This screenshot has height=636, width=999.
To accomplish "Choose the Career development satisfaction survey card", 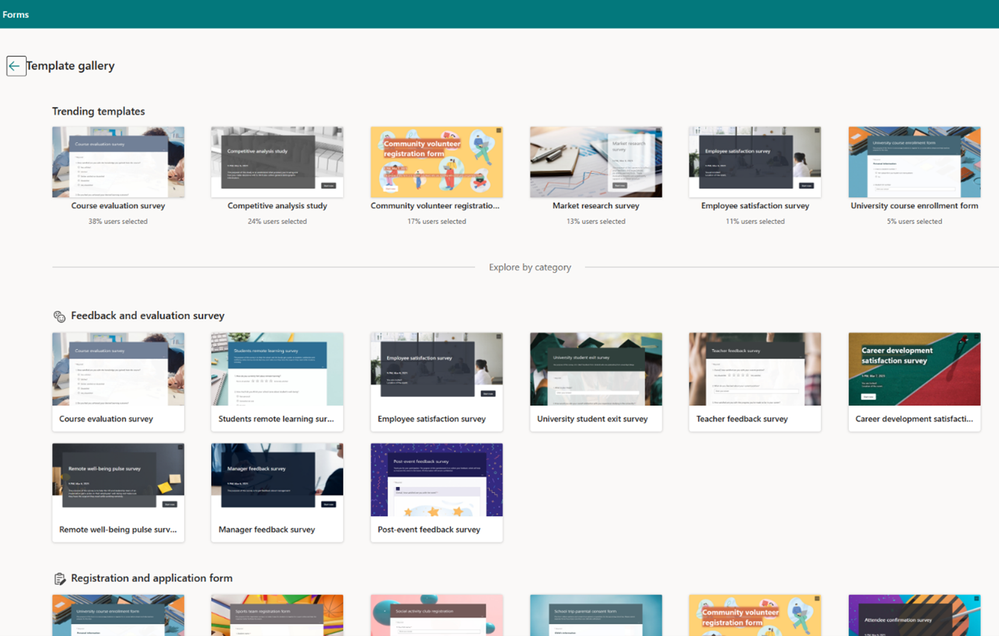I will click(914, 382).
